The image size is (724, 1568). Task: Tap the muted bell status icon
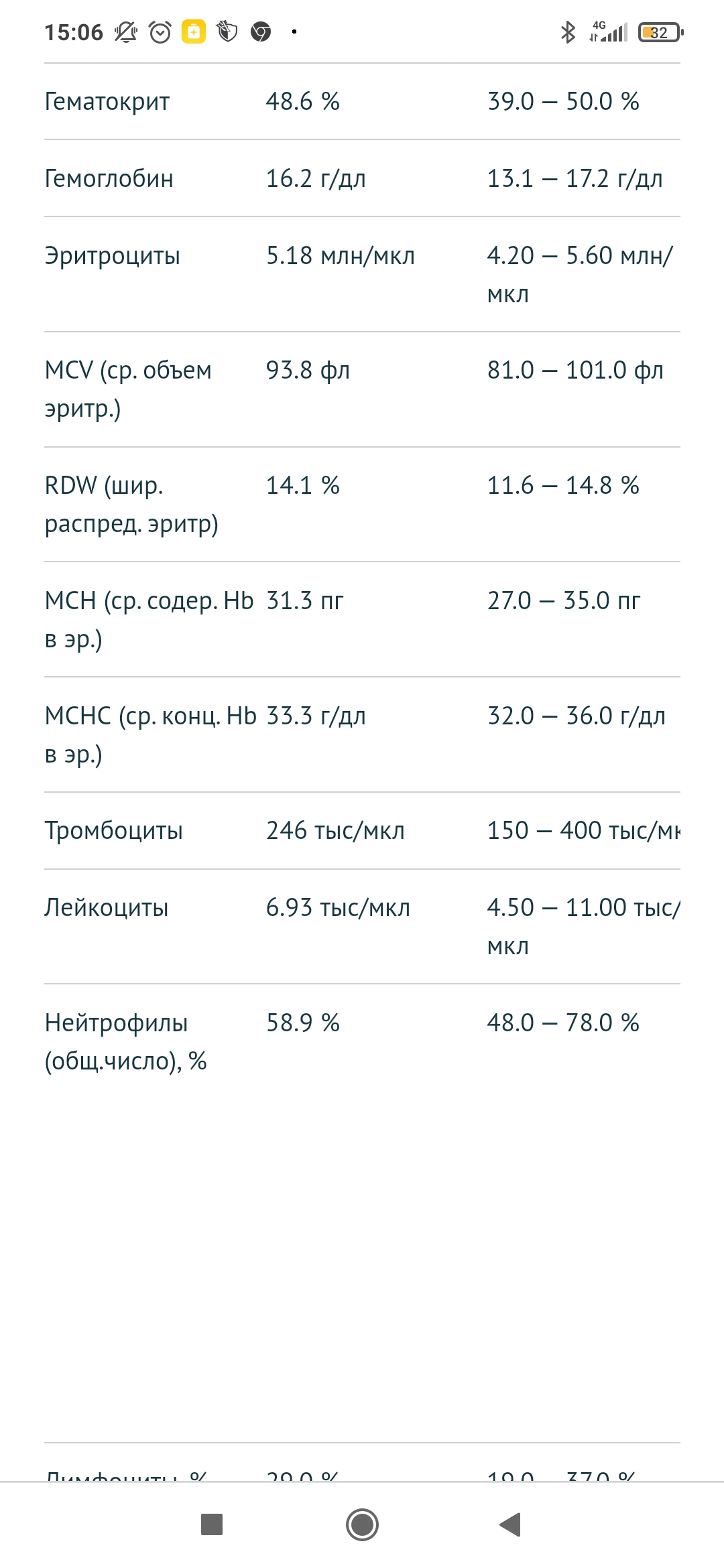[125, 31]
